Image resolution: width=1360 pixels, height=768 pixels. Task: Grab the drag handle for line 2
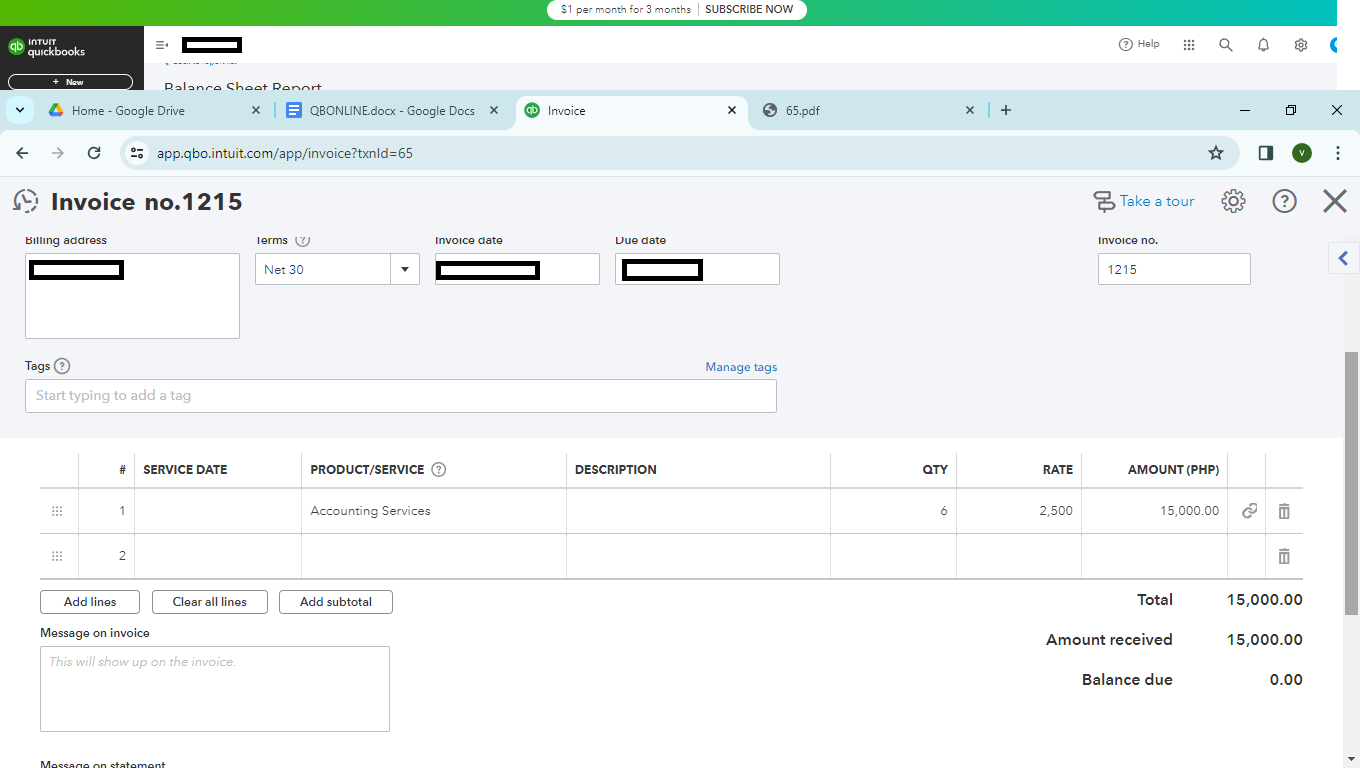click(57, 556)
